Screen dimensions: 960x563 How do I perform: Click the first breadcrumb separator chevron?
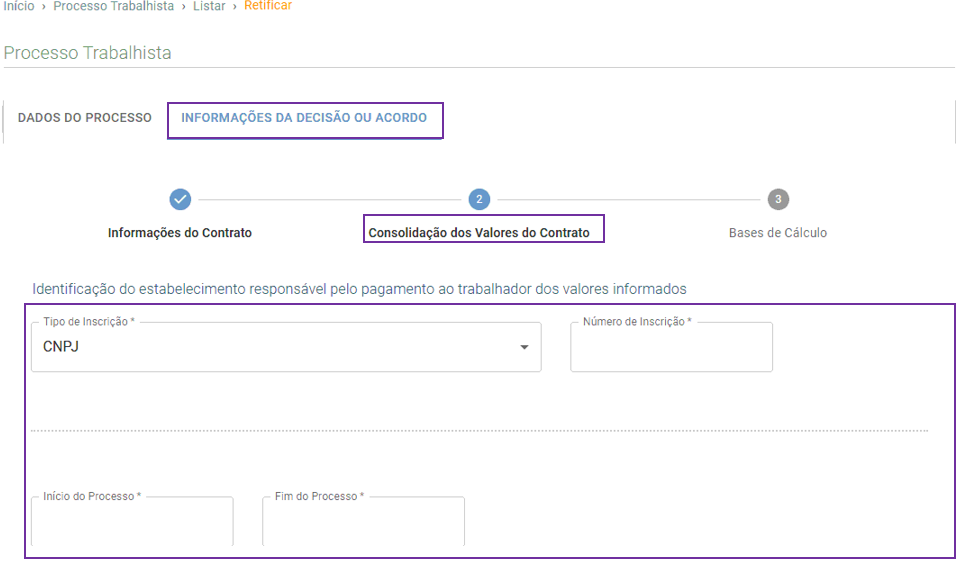44,7
